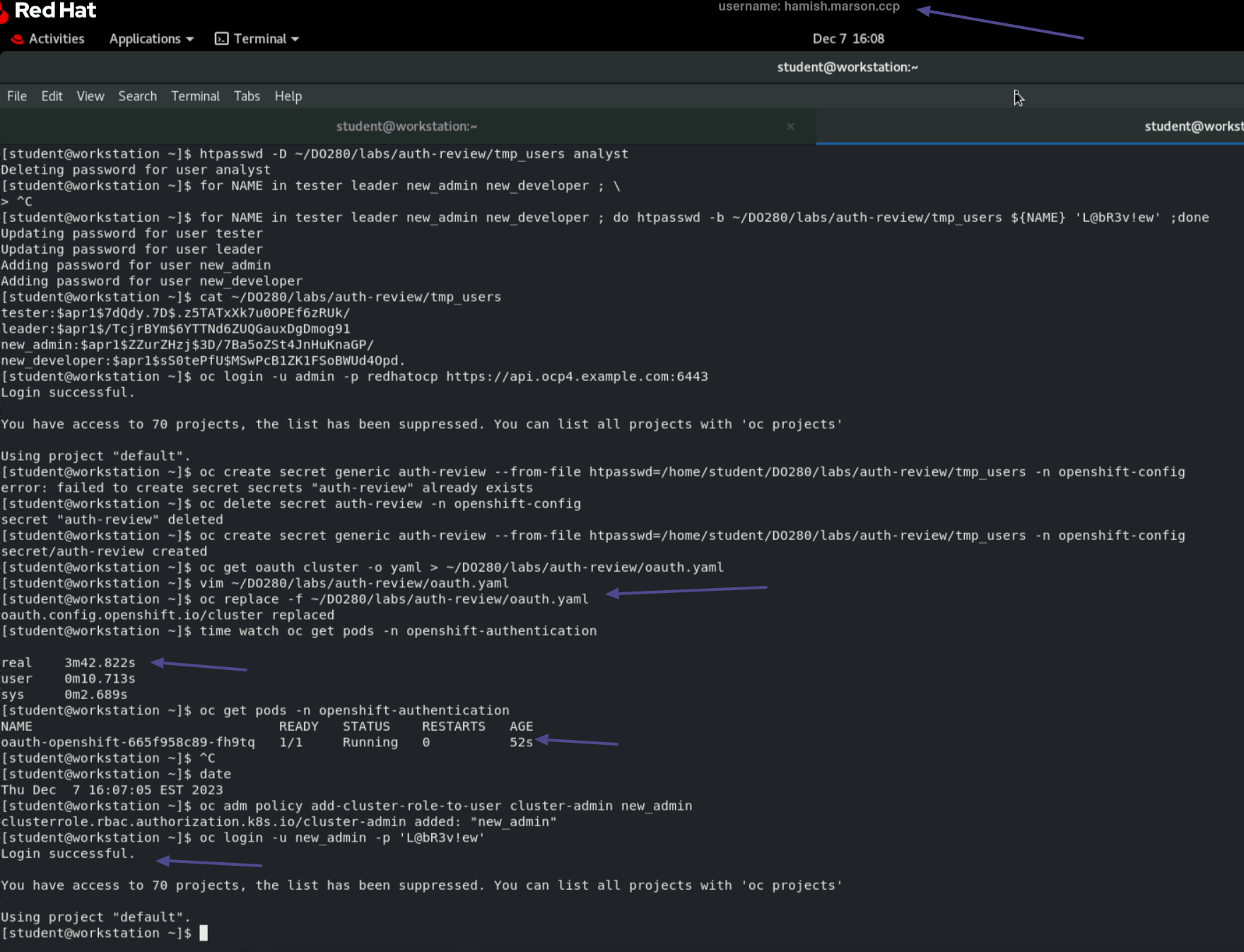Click the terminal icon beside Terminal panel menu
The image size is (1244, 952).
coord(220,39)
